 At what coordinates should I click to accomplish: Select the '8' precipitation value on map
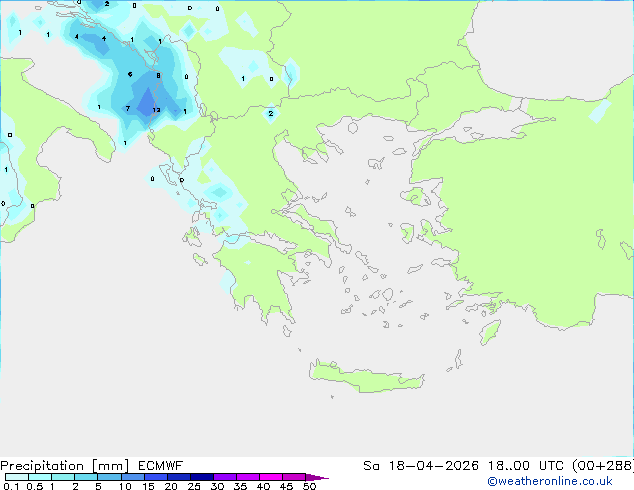158,76
